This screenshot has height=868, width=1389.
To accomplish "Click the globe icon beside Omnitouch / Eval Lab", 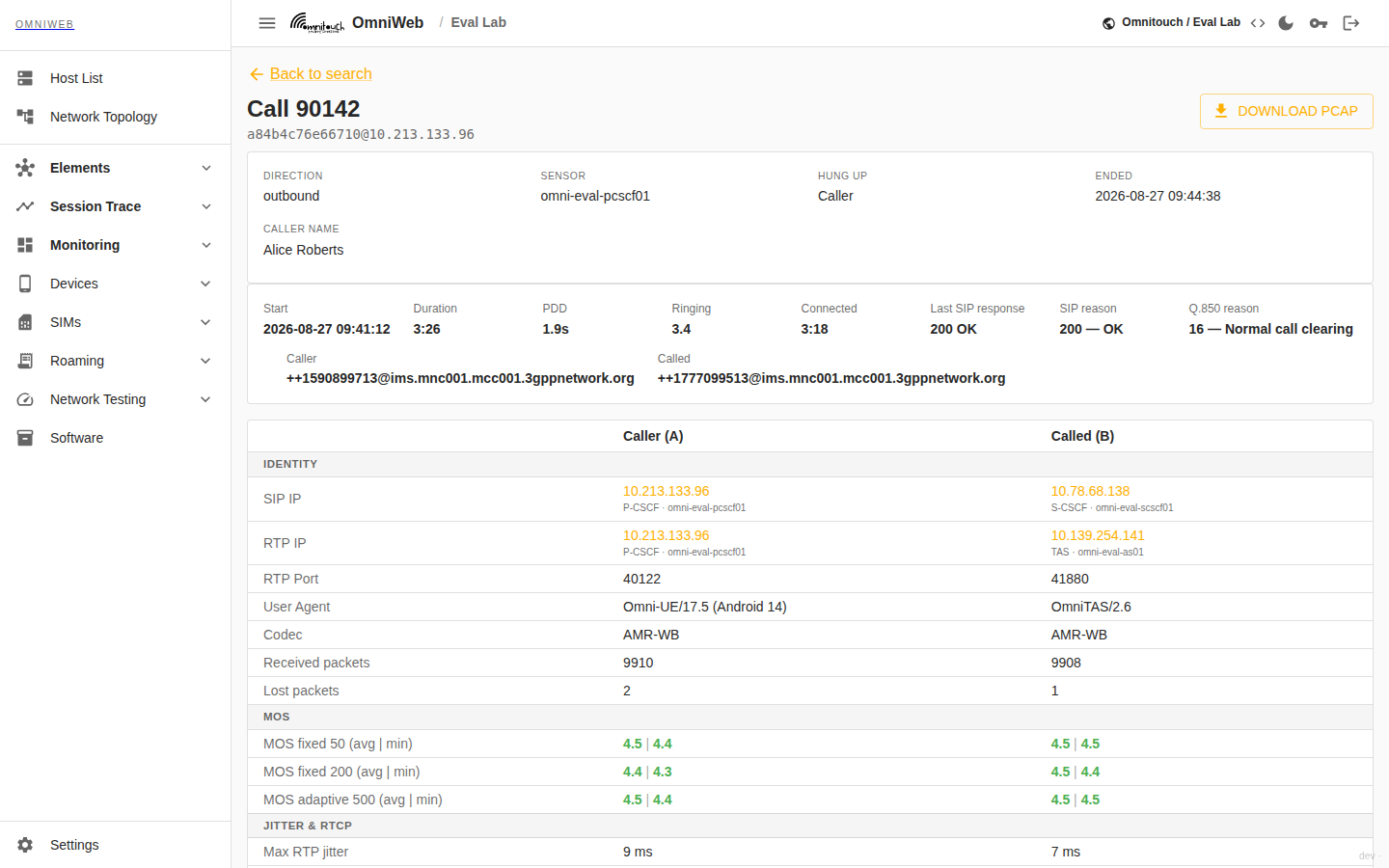I will [x=1109, y=23].
